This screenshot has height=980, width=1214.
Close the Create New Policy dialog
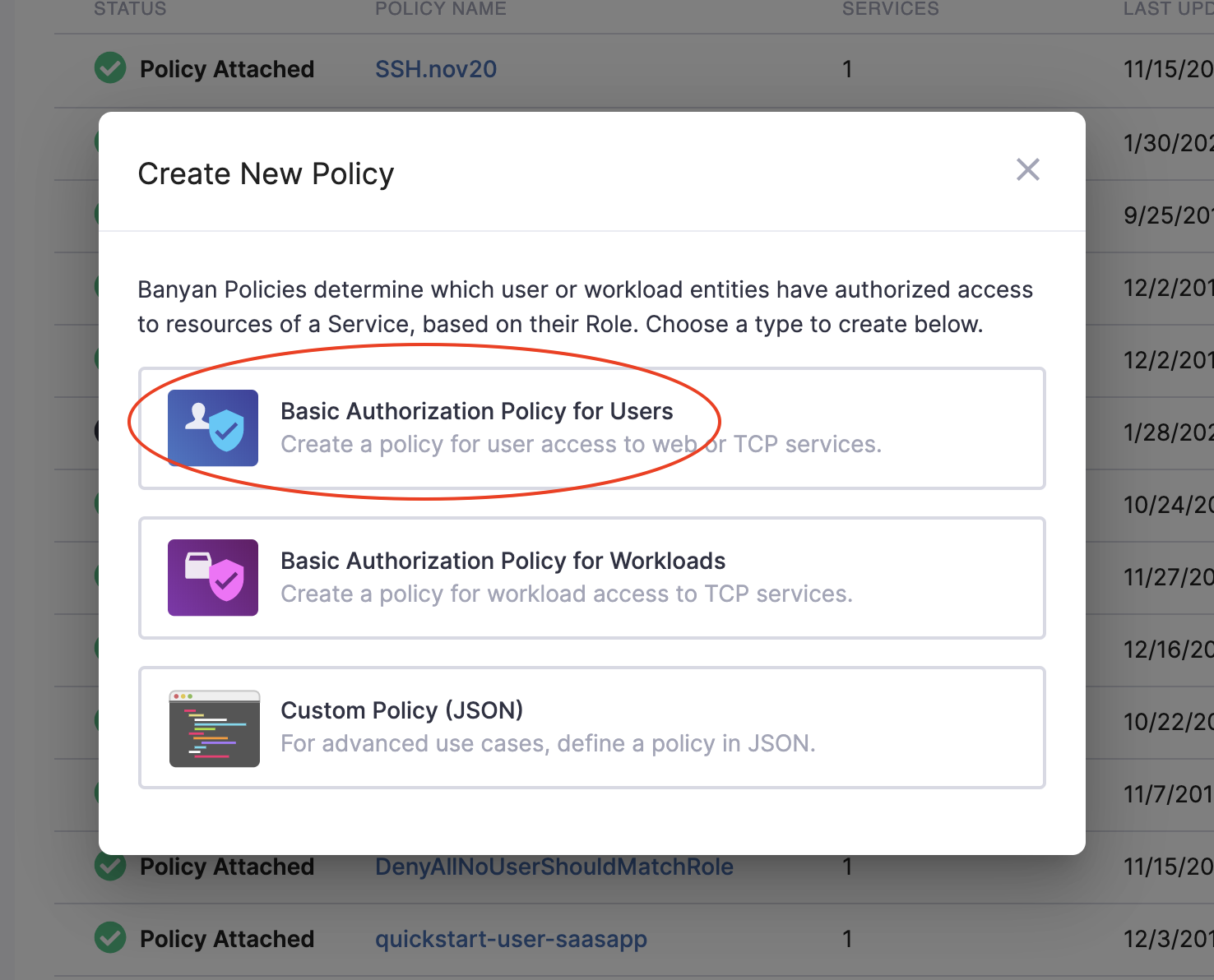(1027, 170)
